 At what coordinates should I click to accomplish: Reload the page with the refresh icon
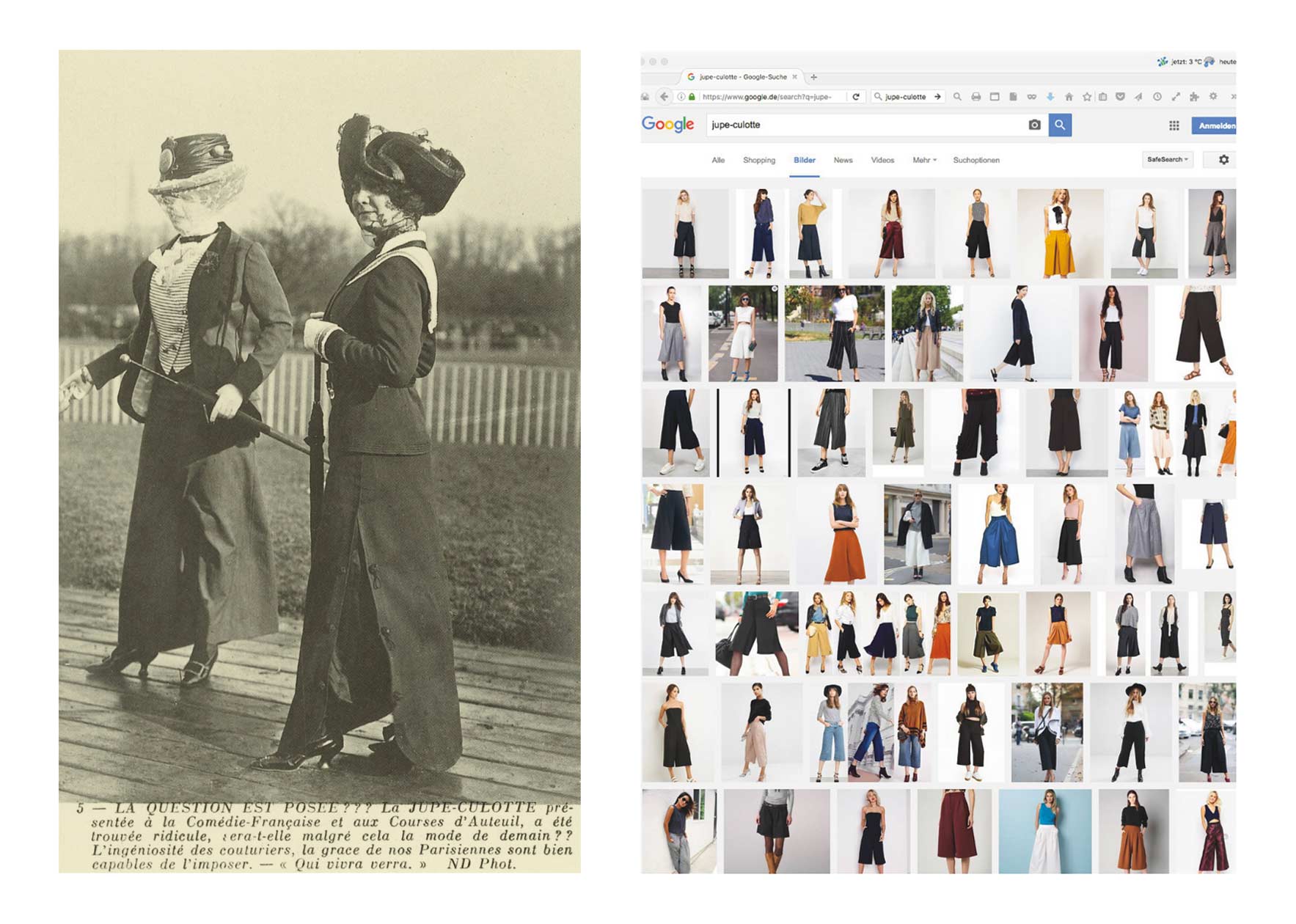click(x=855, y=97)
